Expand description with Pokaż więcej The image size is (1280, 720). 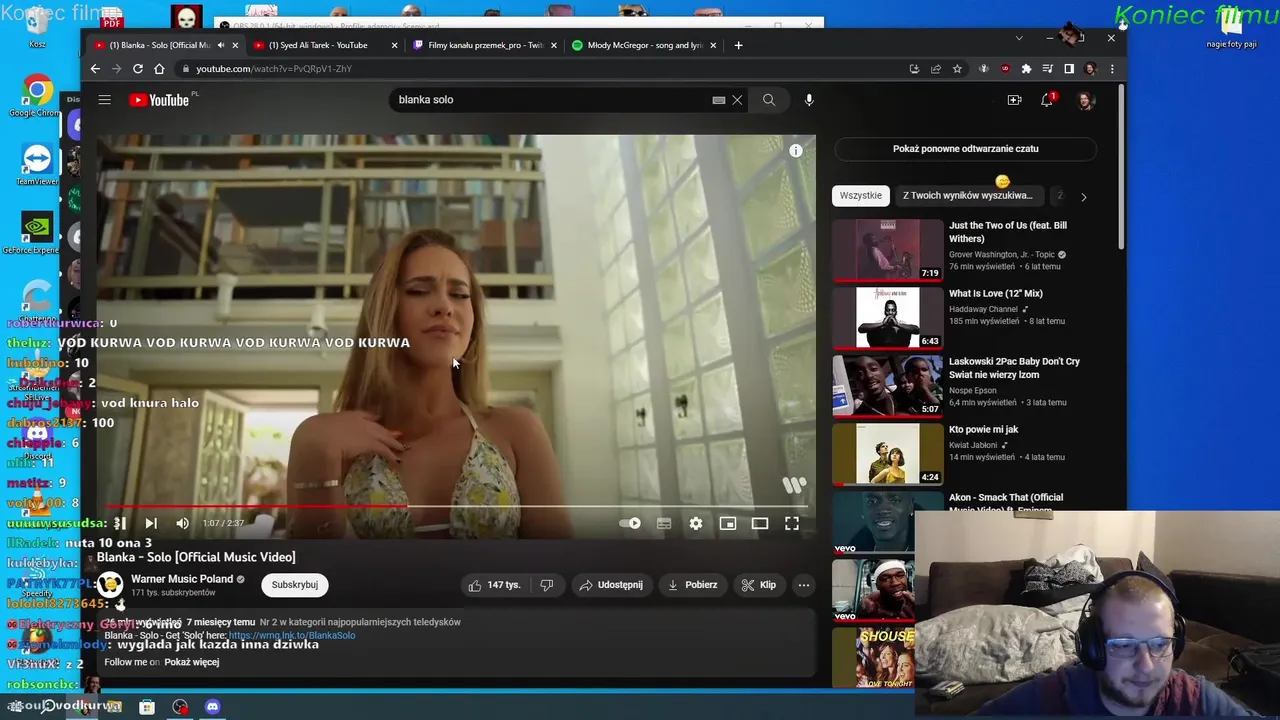tap(191, 662)
